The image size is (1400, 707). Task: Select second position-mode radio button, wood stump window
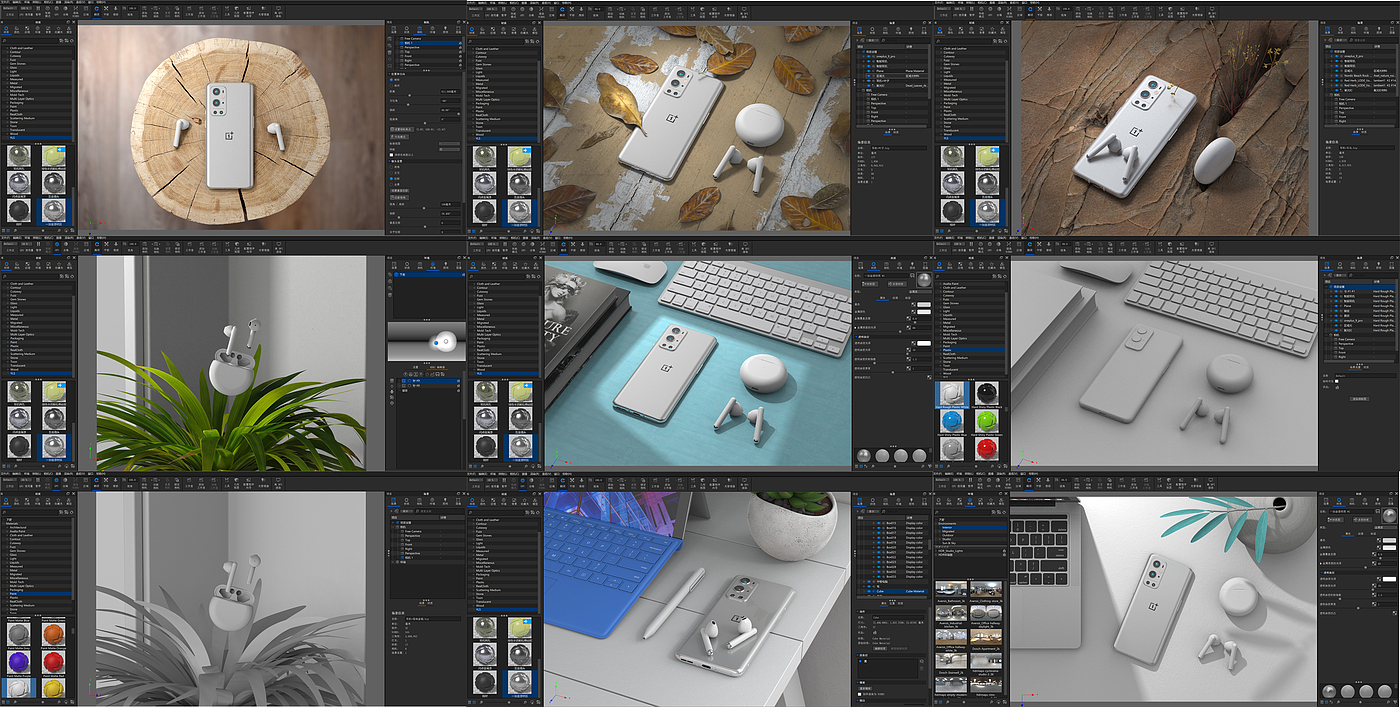391,86
